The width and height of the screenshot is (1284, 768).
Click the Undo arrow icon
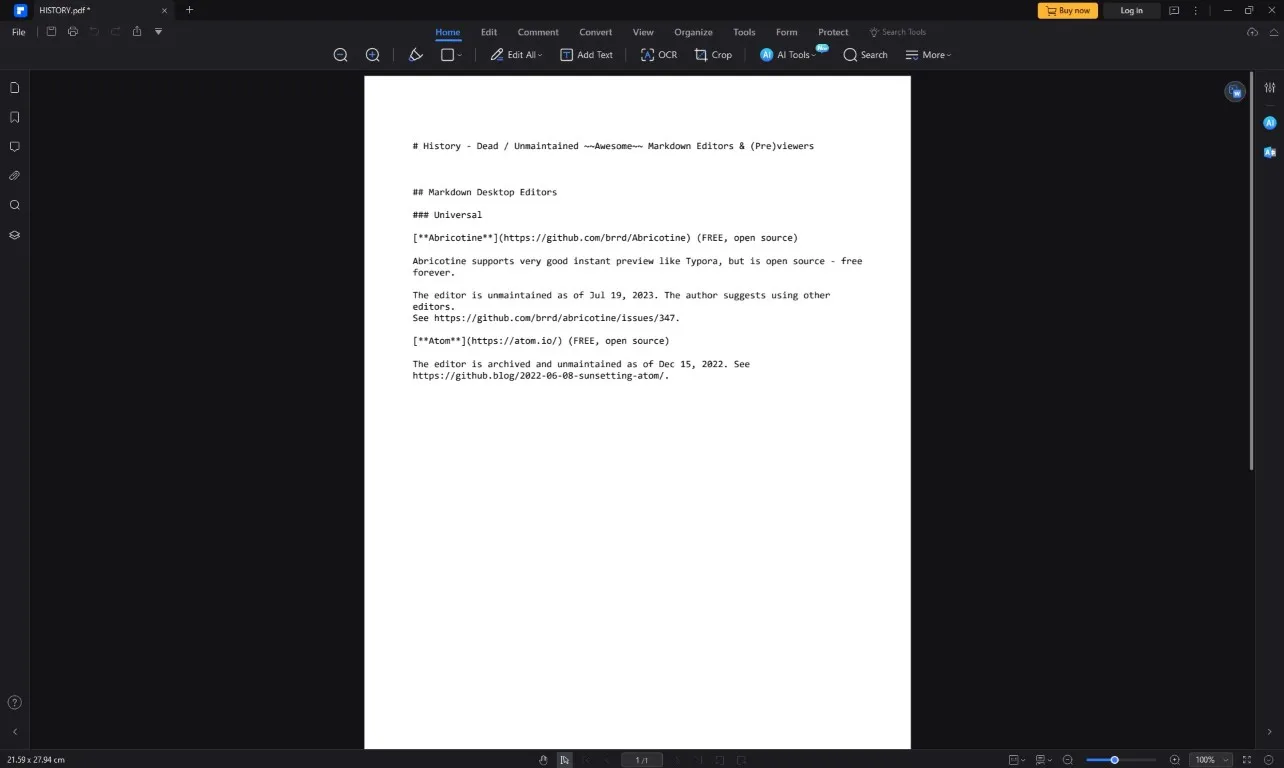point(94,32)
